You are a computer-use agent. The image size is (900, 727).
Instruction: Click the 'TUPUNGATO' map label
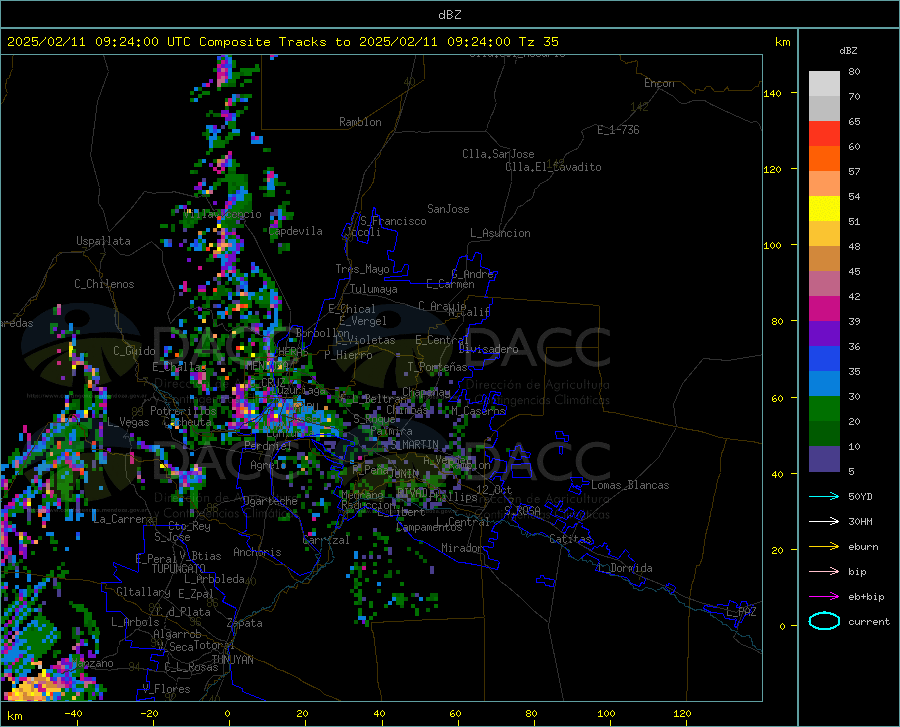pos(179,569)
